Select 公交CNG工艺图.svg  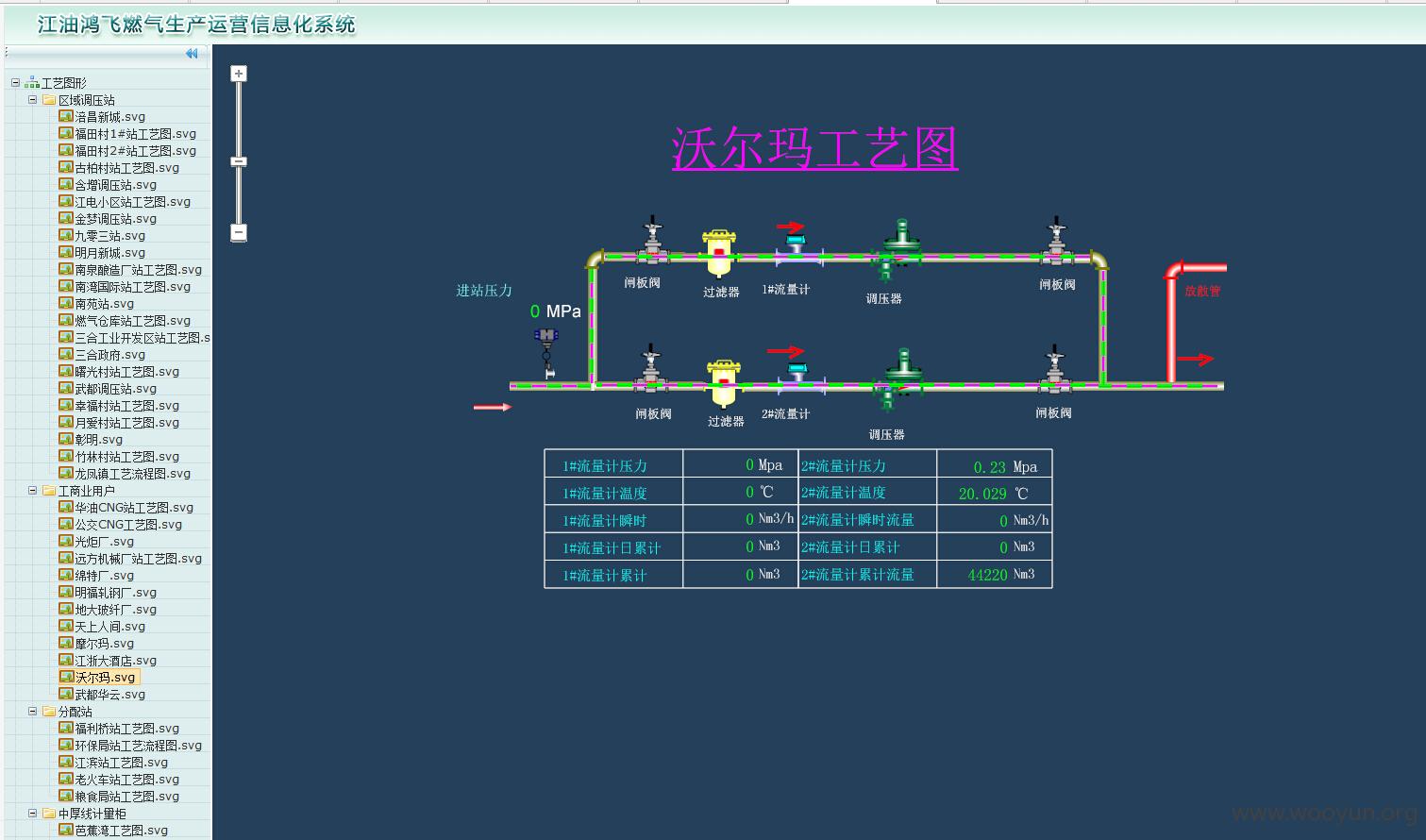128,525
